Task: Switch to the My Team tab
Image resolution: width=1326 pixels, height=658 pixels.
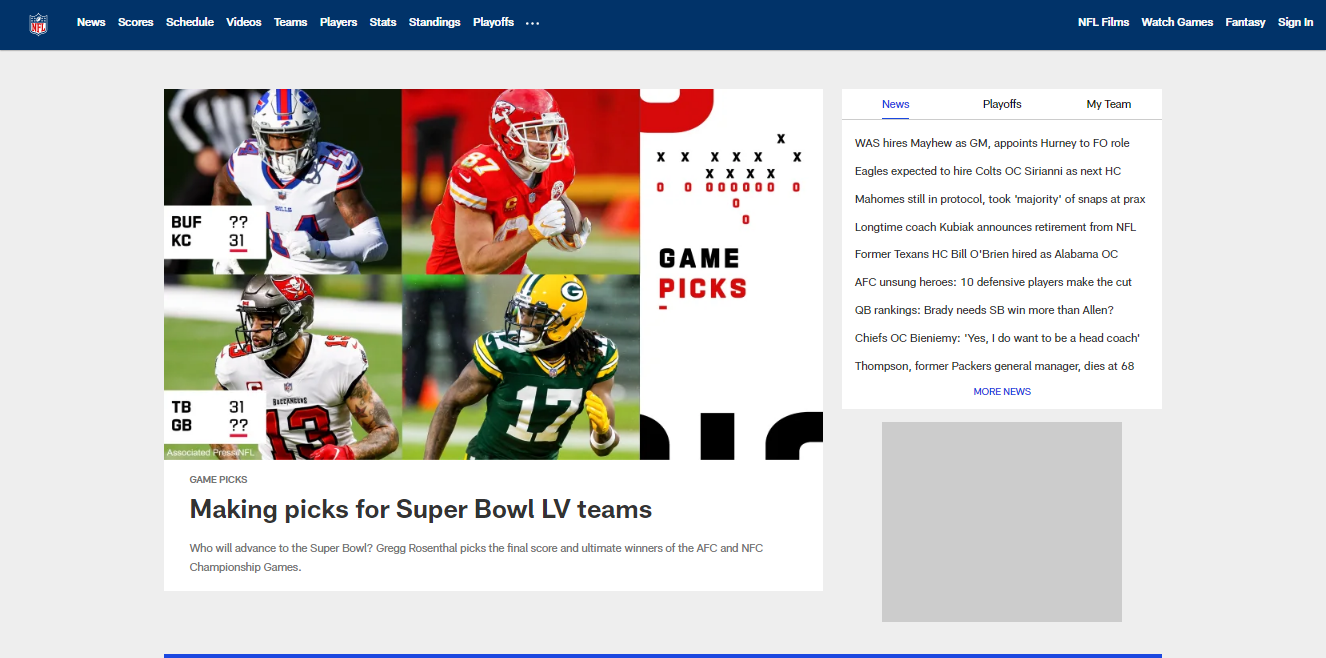Action: tap(1109, 104)
